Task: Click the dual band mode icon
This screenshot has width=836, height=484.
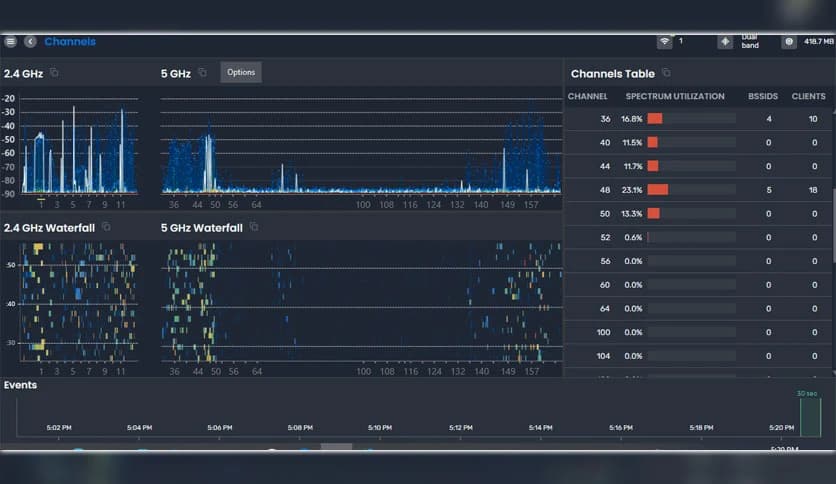Action: pos(725,42)
